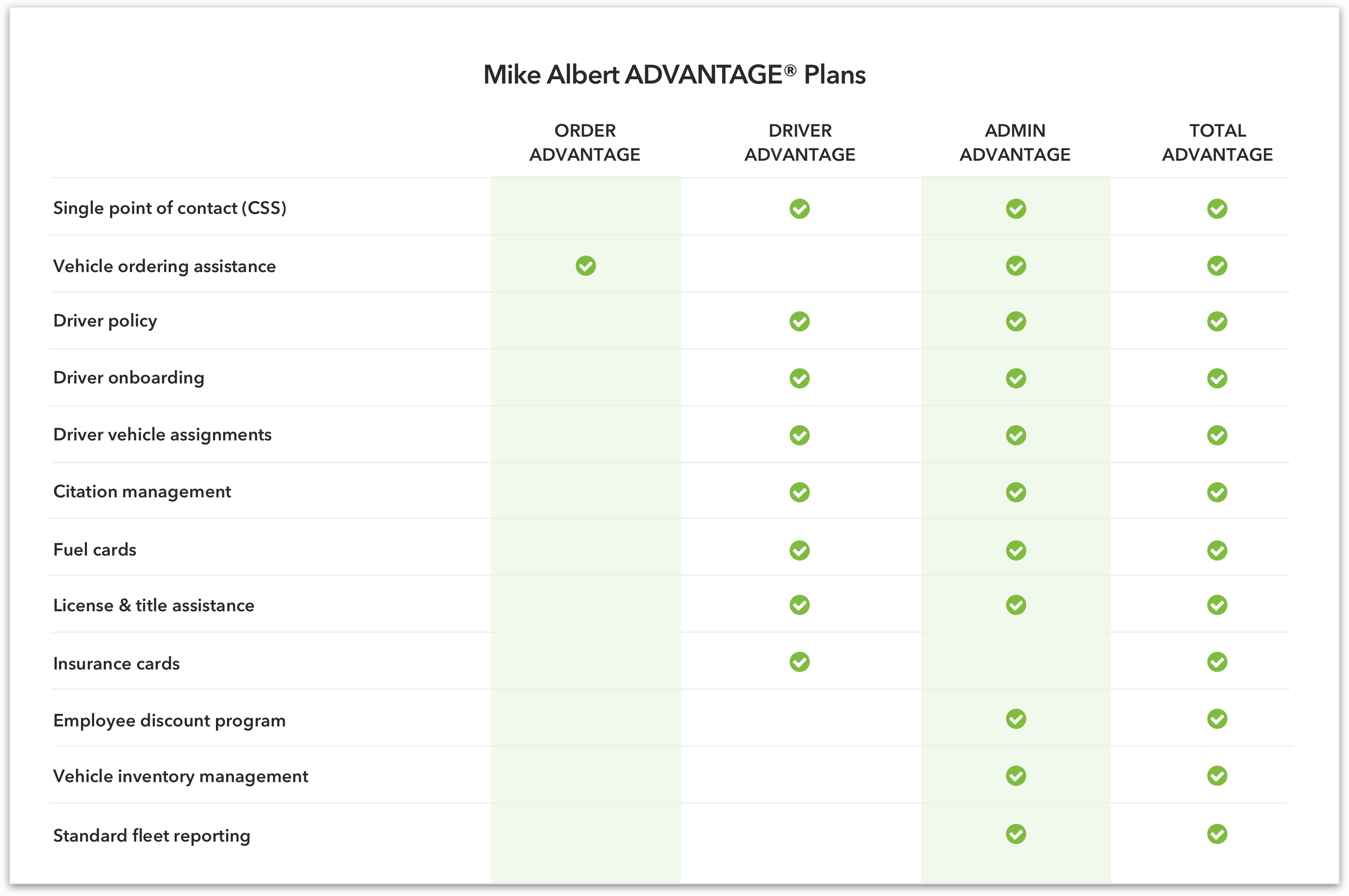Click the Vehicle ordering assistance row label
This screenshot has width=1349, height=896.
tap(165, 266)
